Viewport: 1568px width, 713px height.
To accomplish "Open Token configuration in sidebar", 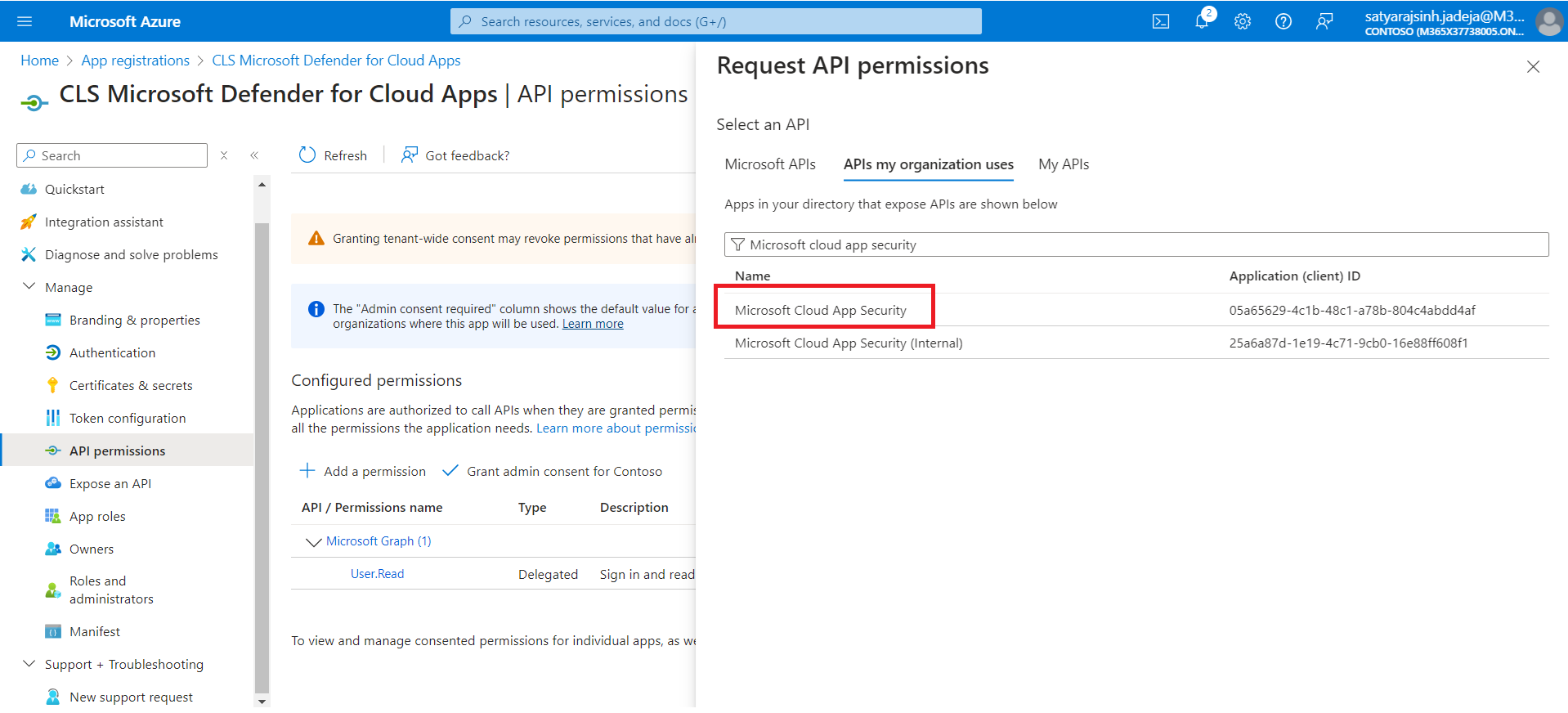I will [x=128, y=418].
